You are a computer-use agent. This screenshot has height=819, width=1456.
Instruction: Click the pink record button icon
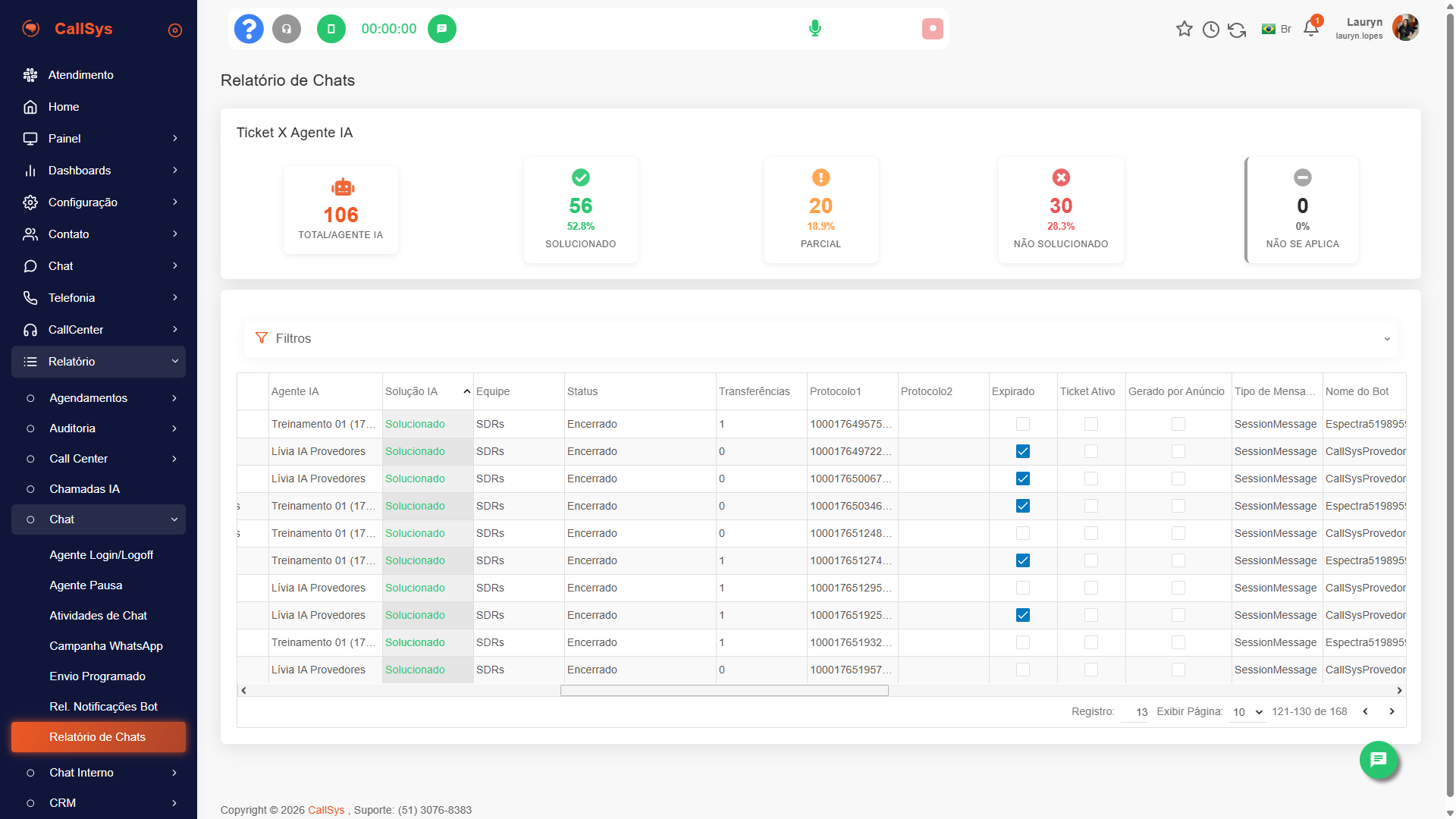[933, 29]
